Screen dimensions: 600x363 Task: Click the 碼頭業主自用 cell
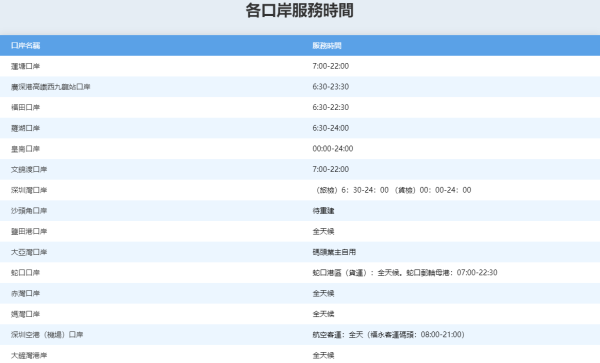pyautogui.click(x=334, y=252)
